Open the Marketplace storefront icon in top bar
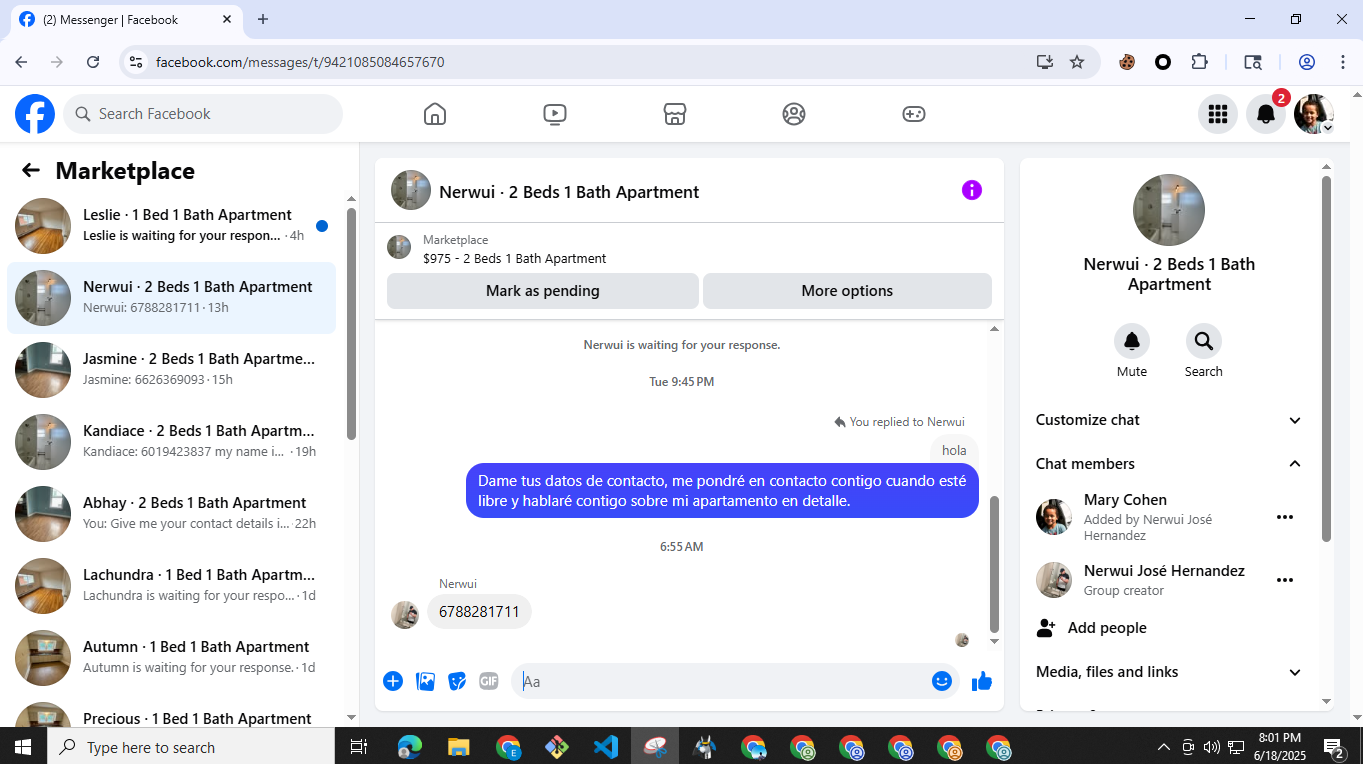 (675, 114)
